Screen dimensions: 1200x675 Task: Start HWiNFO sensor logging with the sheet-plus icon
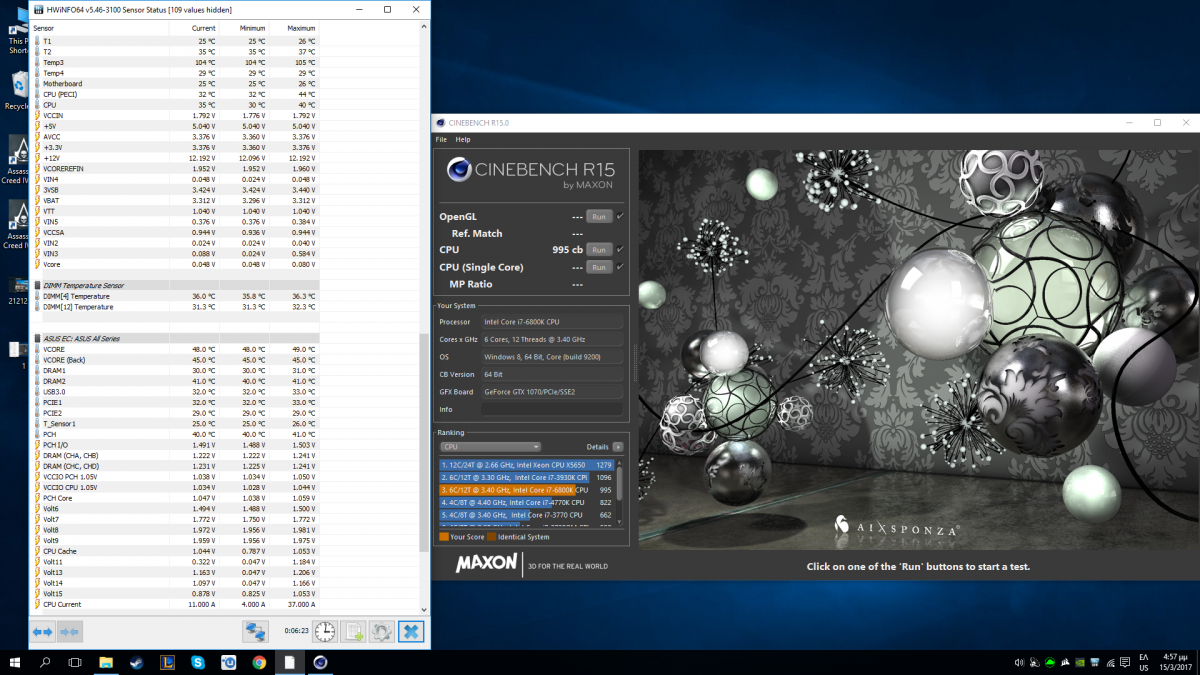pyautogui.click(x=354, y=631)
